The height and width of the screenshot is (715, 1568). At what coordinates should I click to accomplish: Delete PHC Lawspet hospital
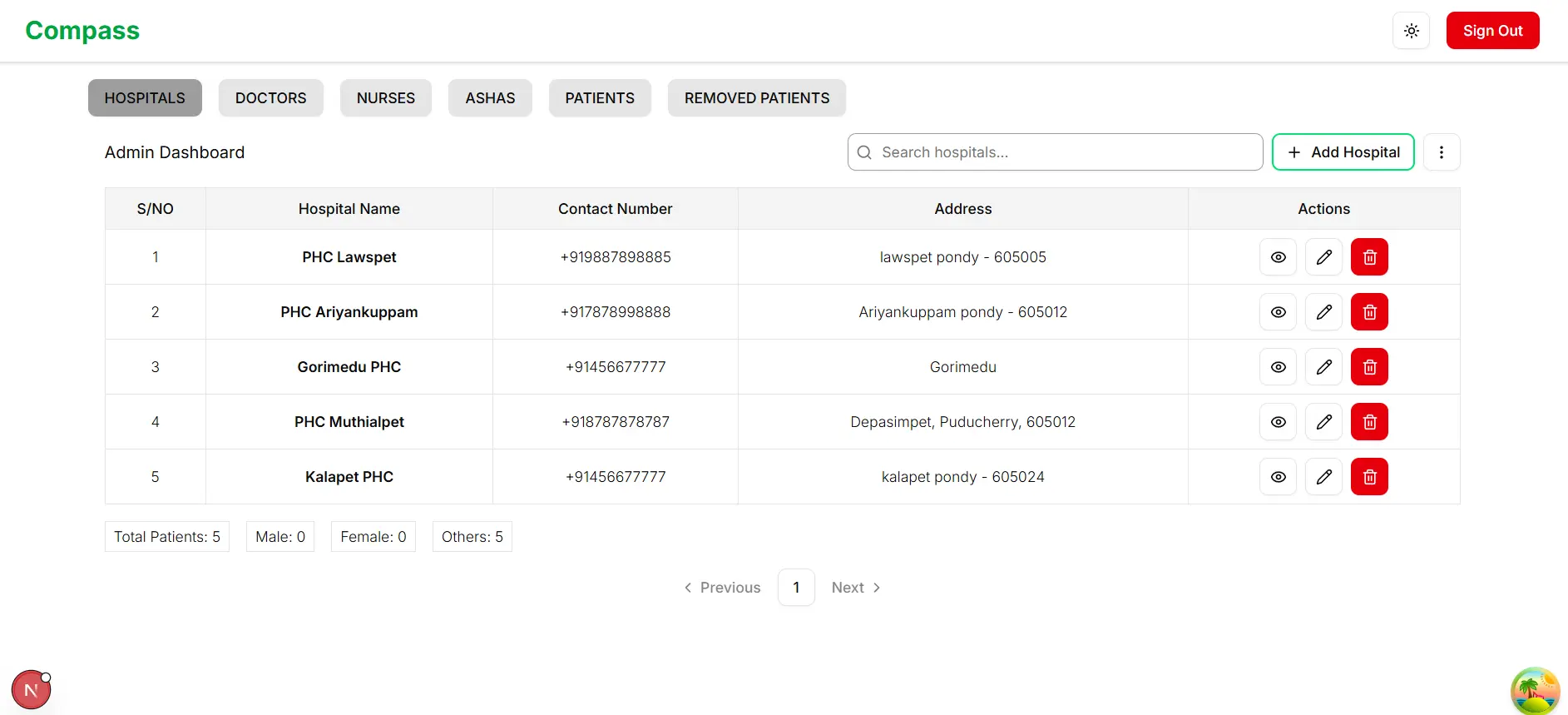point(1370,257)
